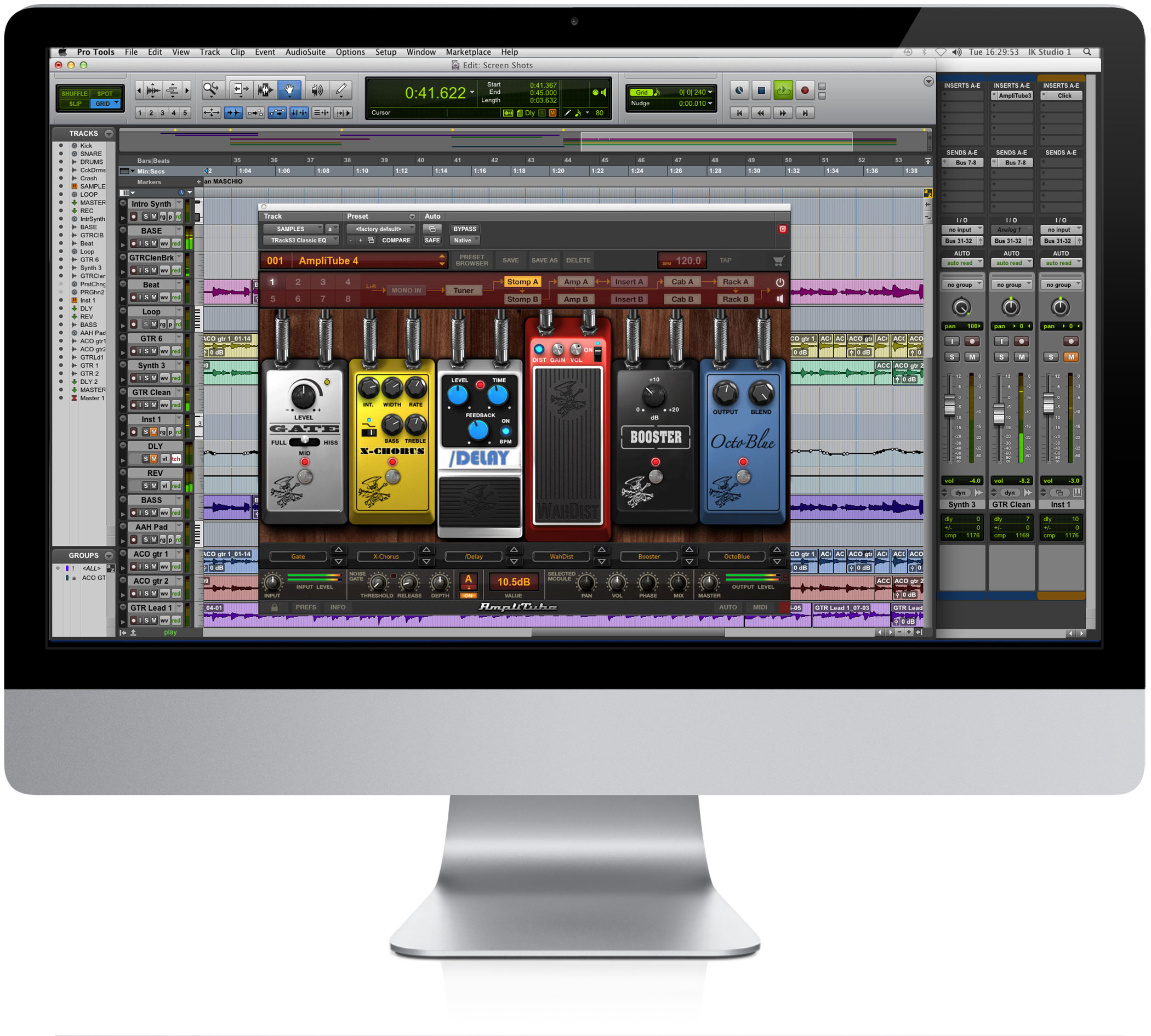
Task: Select Stomp B in signal chain
Action: tap(522, 299)
